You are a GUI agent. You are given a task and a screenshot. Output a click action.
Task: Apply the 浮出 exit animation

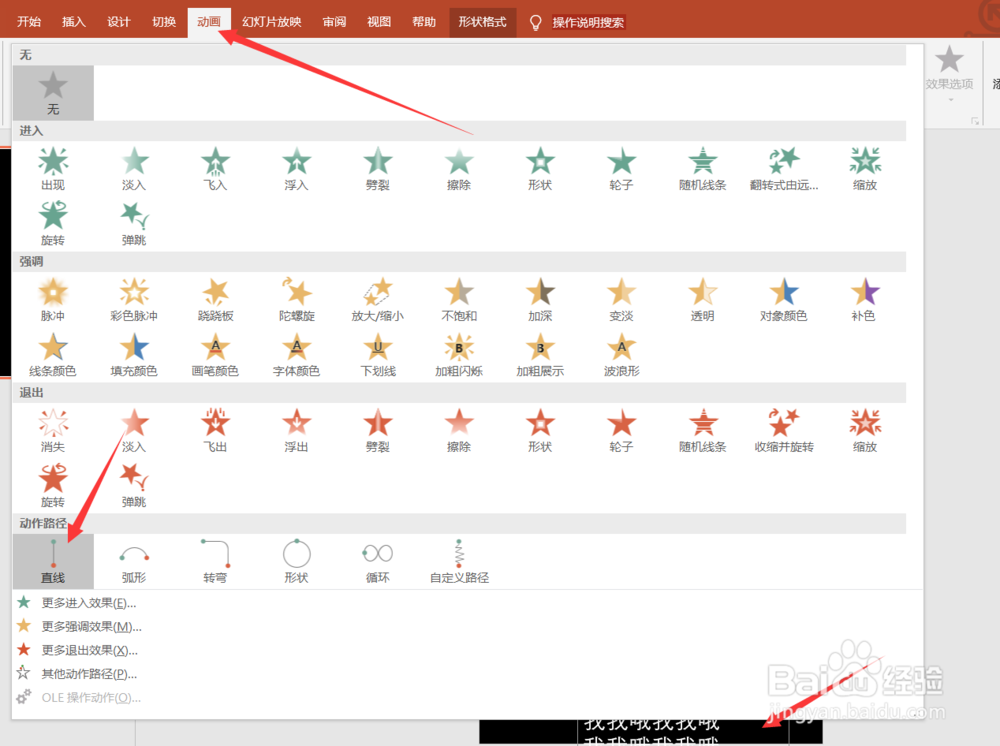pyautogui.click(x=297, y=430)
